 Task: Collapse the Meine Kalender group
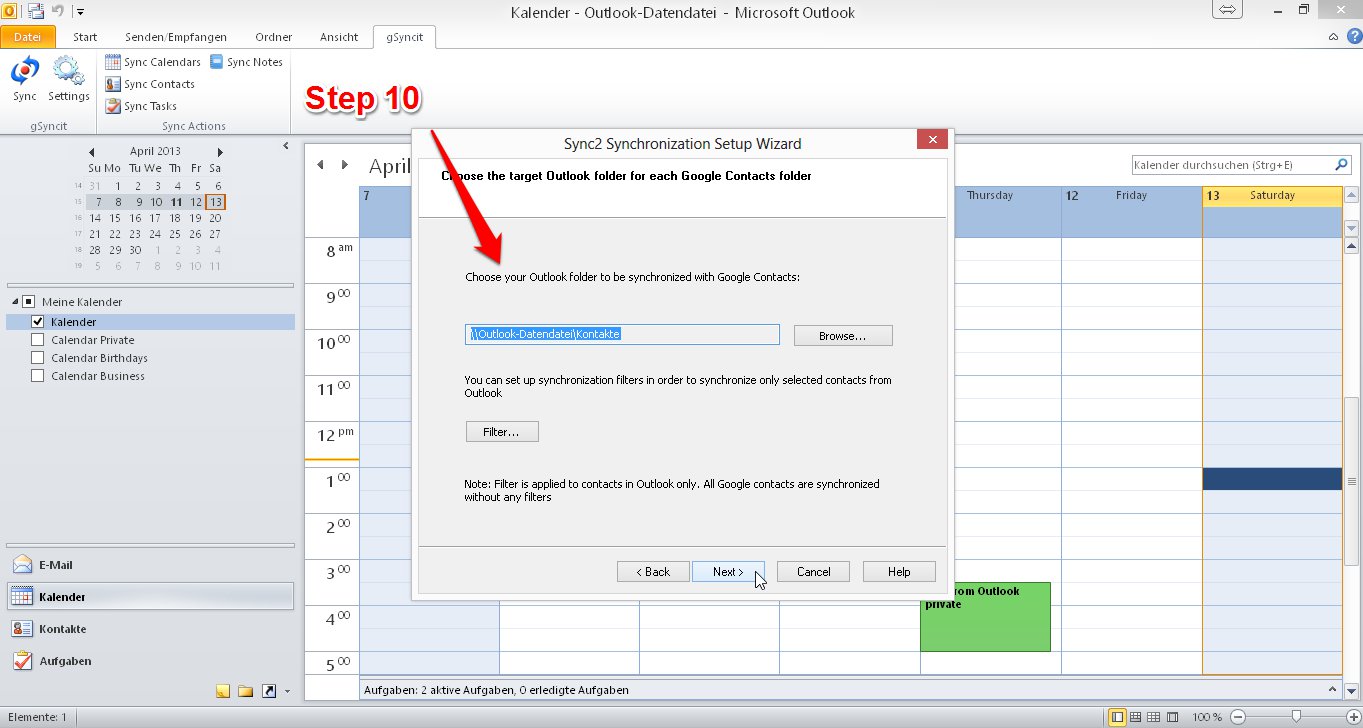click(x=16, y=302)
